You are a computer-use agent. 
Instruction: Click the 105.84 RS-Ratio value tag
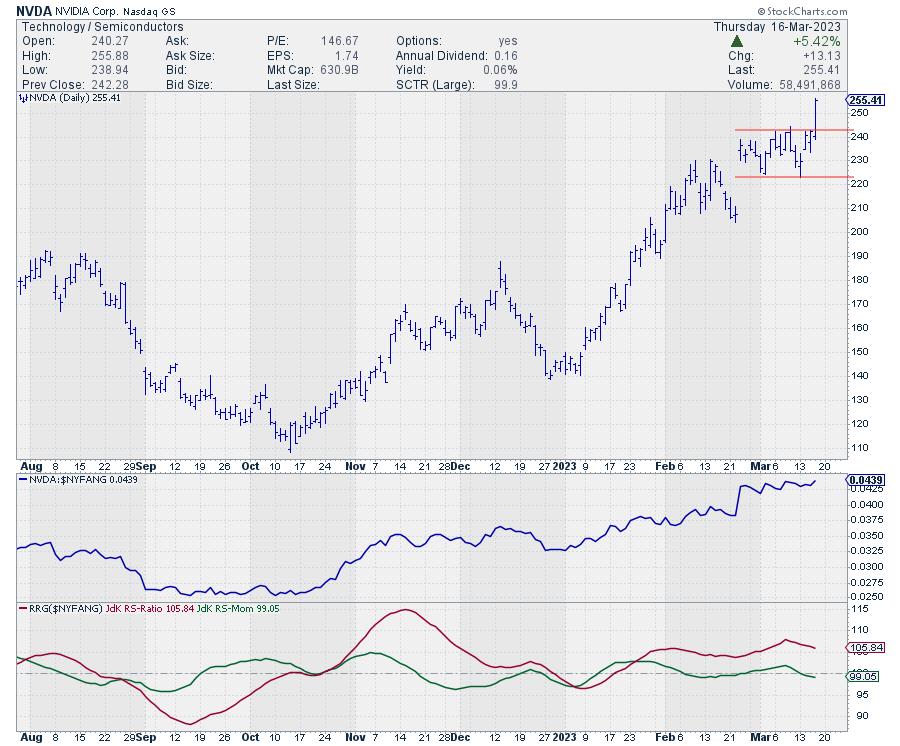click(864, 648)
